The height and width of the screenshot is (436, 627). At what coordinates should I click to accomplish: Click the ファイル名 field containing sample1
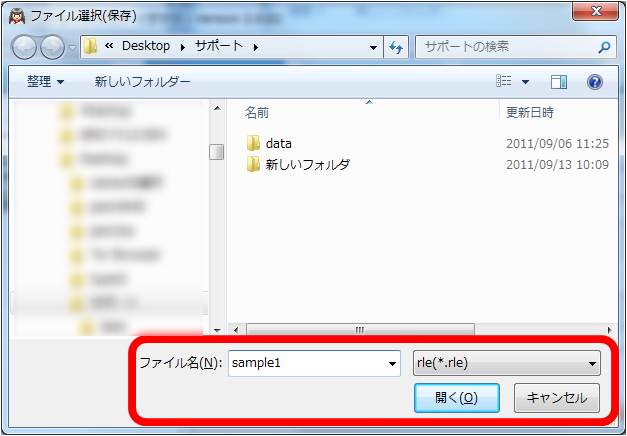click(x=314, y=363)
